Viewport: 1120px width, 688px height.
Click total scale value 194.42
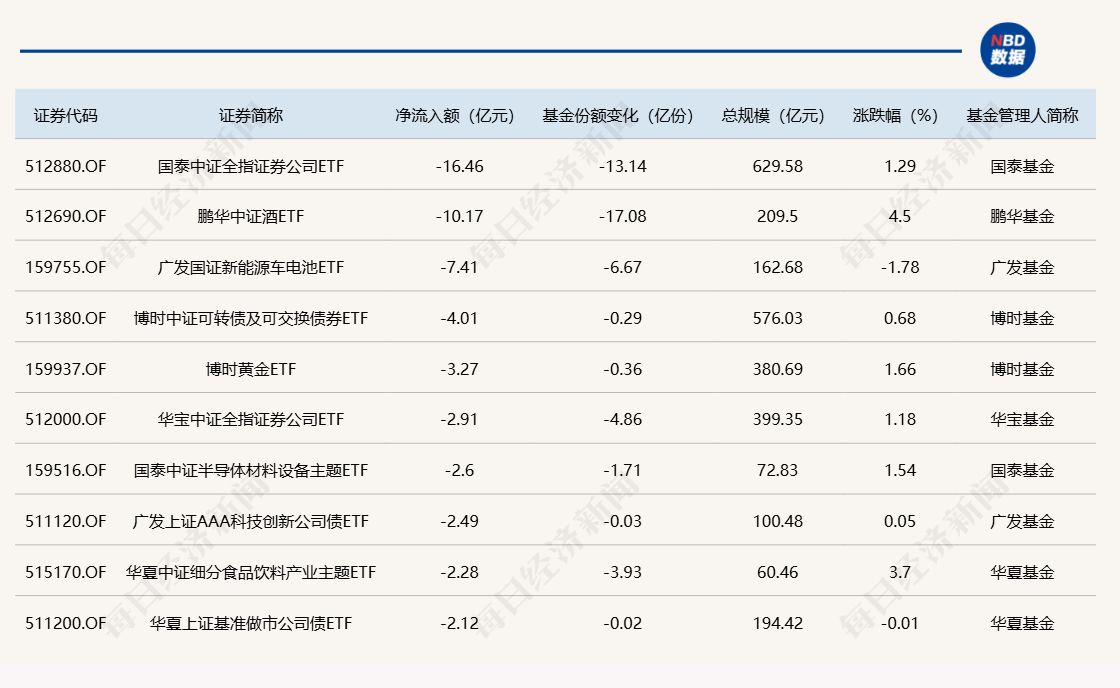coord(778,623)
